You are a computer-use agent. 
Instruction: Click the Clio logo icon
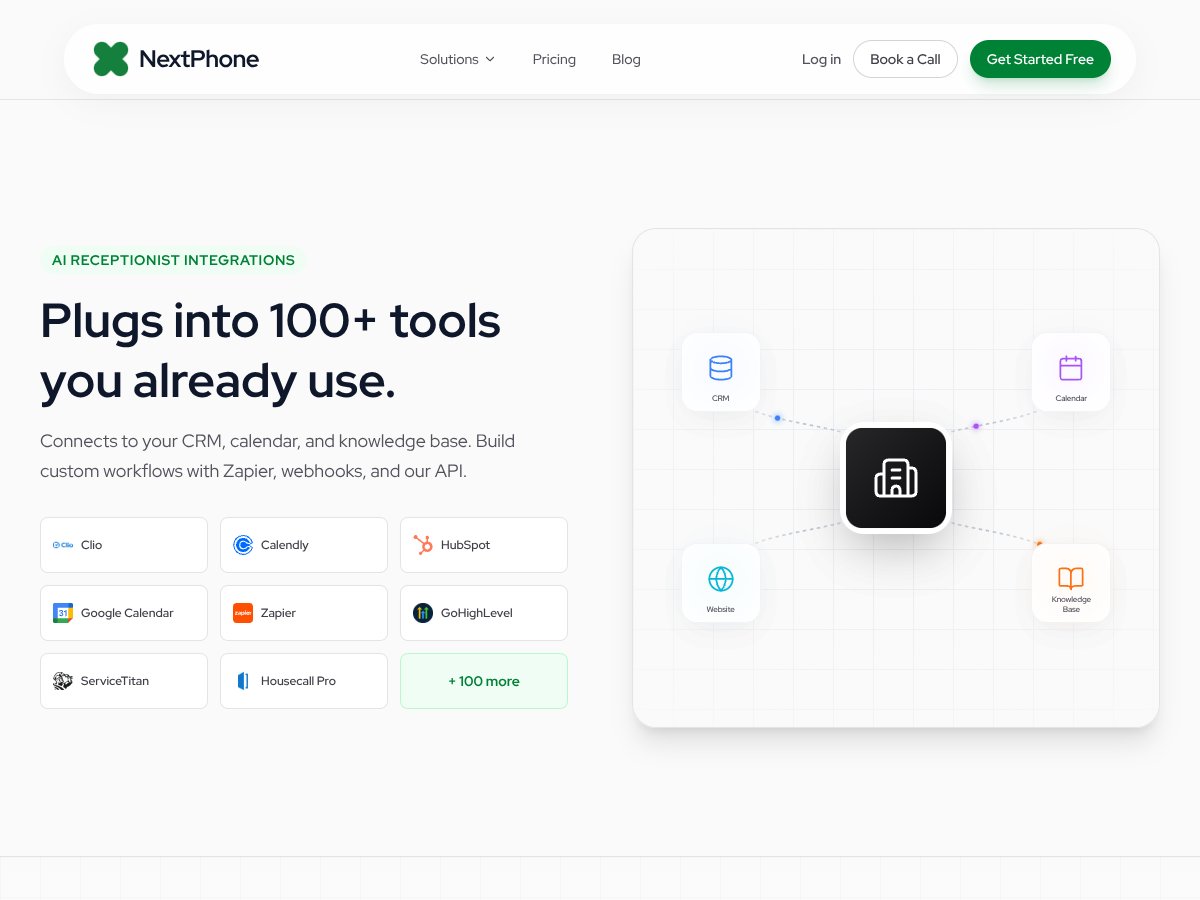(63, 545)
